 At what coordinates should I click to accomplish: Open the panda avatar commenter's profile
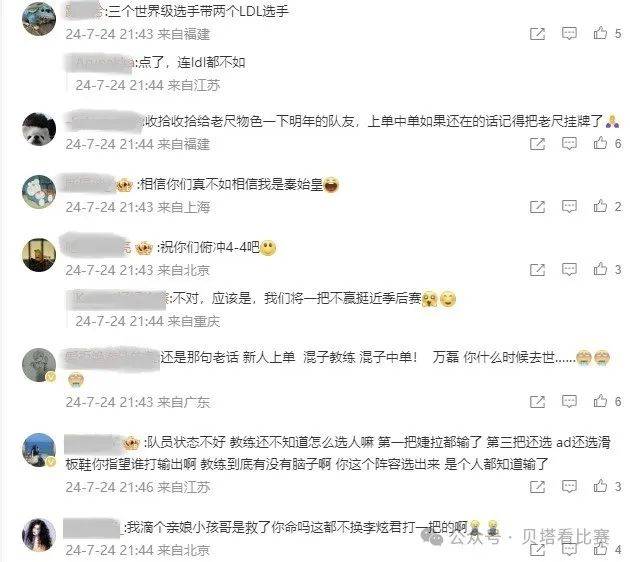(39, 129)
